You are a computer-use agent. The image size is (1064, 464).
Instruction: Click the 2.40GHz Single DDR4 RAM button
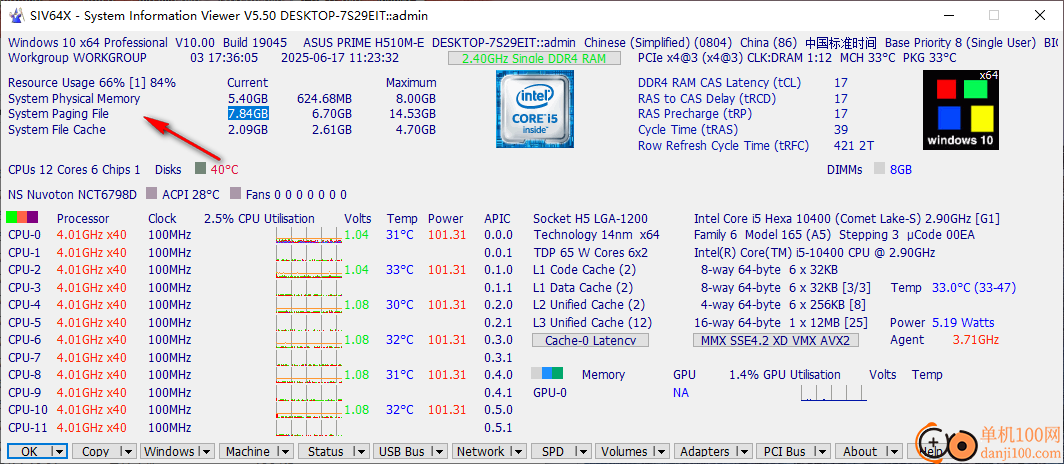tap(534, 58)
